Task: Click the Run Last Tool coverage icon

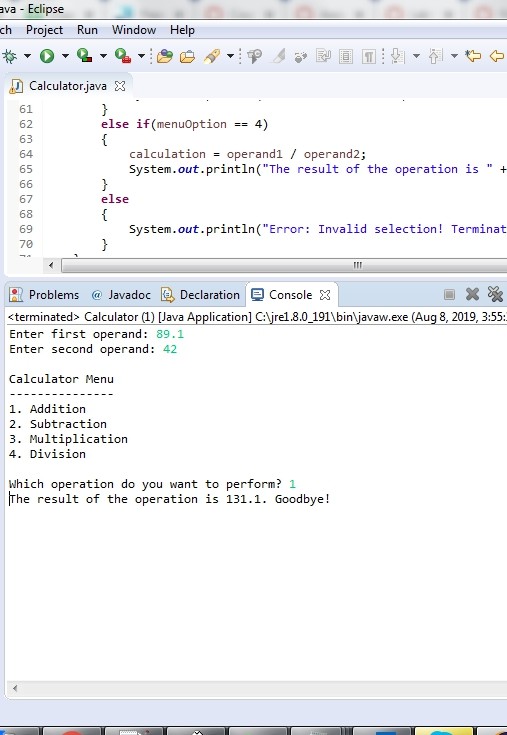Action: pyautogui.click(x=84, y=55)
